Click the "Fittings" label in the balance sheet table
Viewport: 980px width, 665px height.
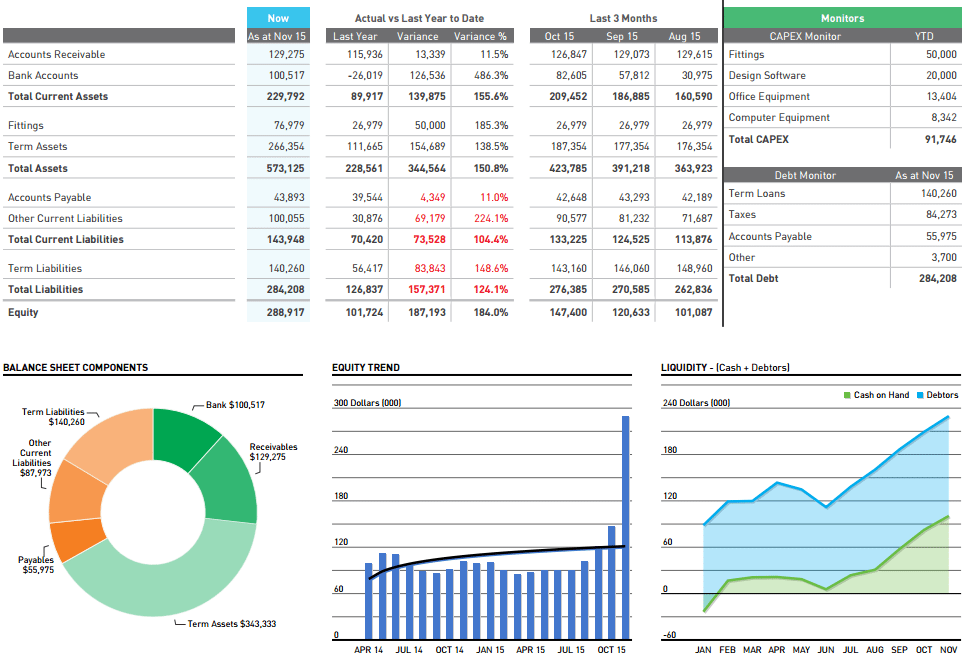[26, 125]
